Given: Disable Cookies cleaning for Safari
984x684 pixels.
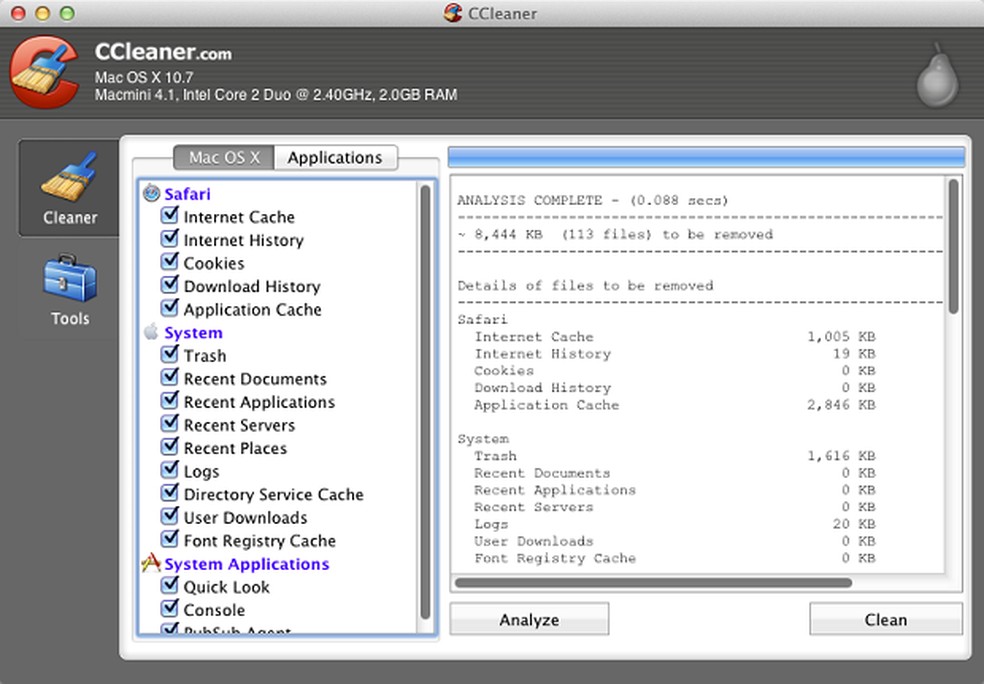Looking at the screenshot, I should 170,263.
